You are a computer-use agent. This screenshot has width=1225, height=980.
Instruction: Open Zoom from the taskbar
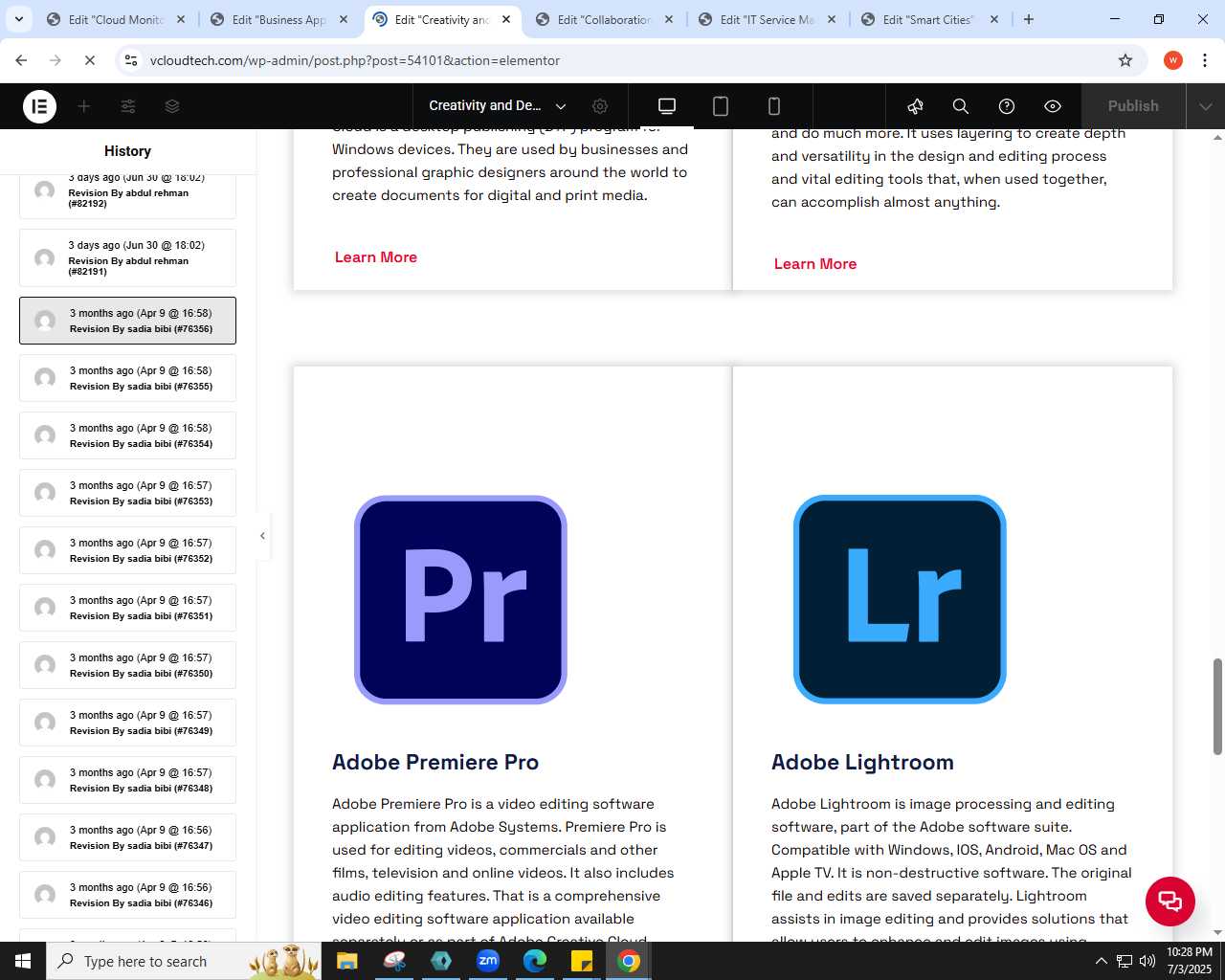coord(488,961)
